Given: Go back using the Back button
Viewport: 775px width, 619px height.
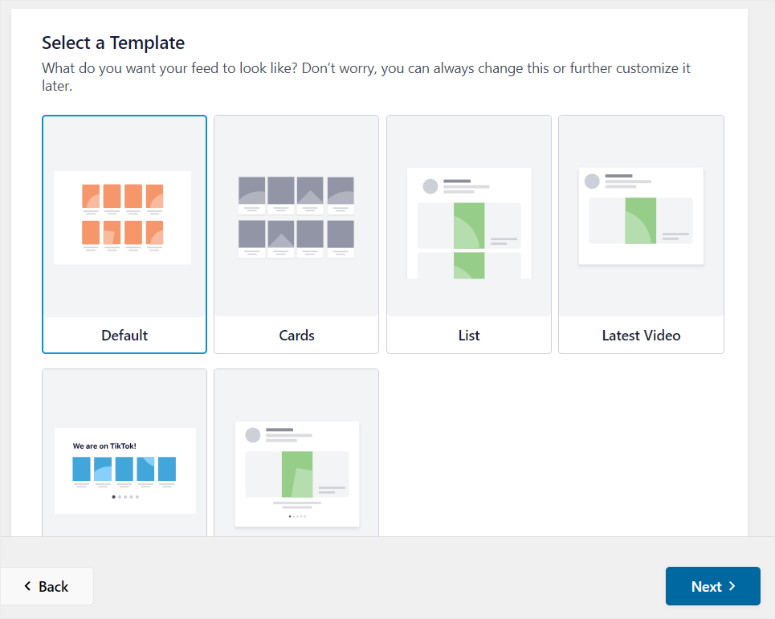Looking at the screenshot, I should tap(46, 586).
